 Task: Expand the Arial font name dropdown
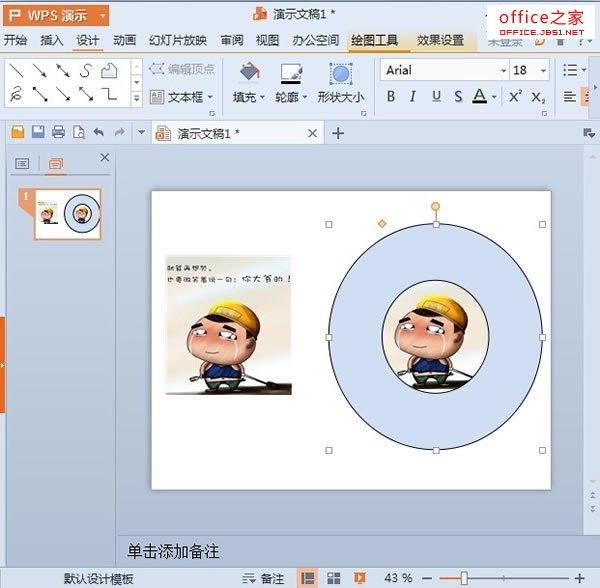(x=502, y=70)
